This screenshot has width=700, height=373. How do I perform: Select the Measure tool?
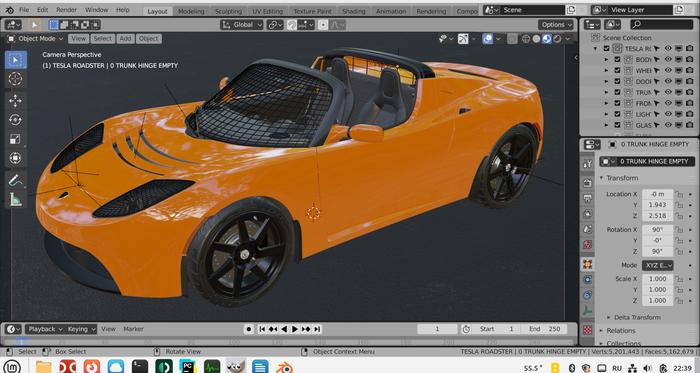click(15, 199)
